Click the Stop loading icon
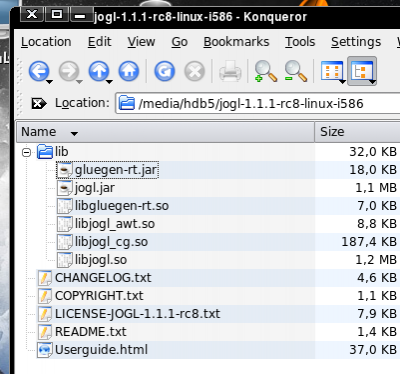This screenshot has height=374, width=400. pyautogui.click(x=194, y=71)
